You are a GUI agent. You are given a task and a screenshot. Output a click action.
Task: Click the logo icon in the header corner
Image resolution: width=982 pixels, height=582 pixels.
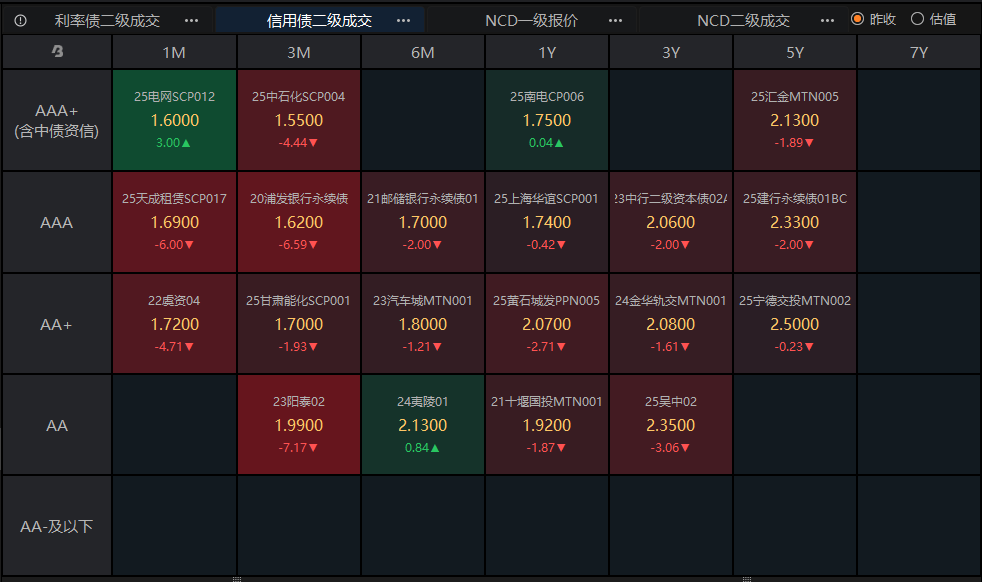(57, 51)
